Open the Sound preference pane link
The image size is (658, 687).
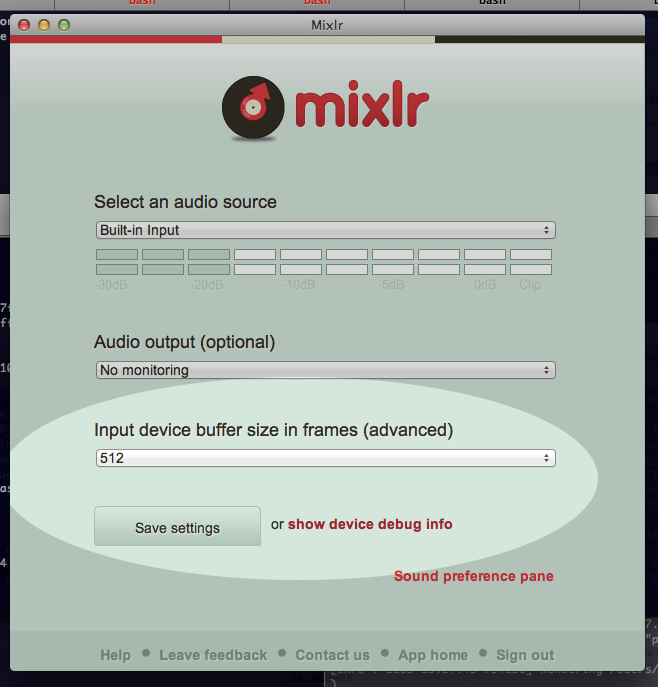[474, 576]
